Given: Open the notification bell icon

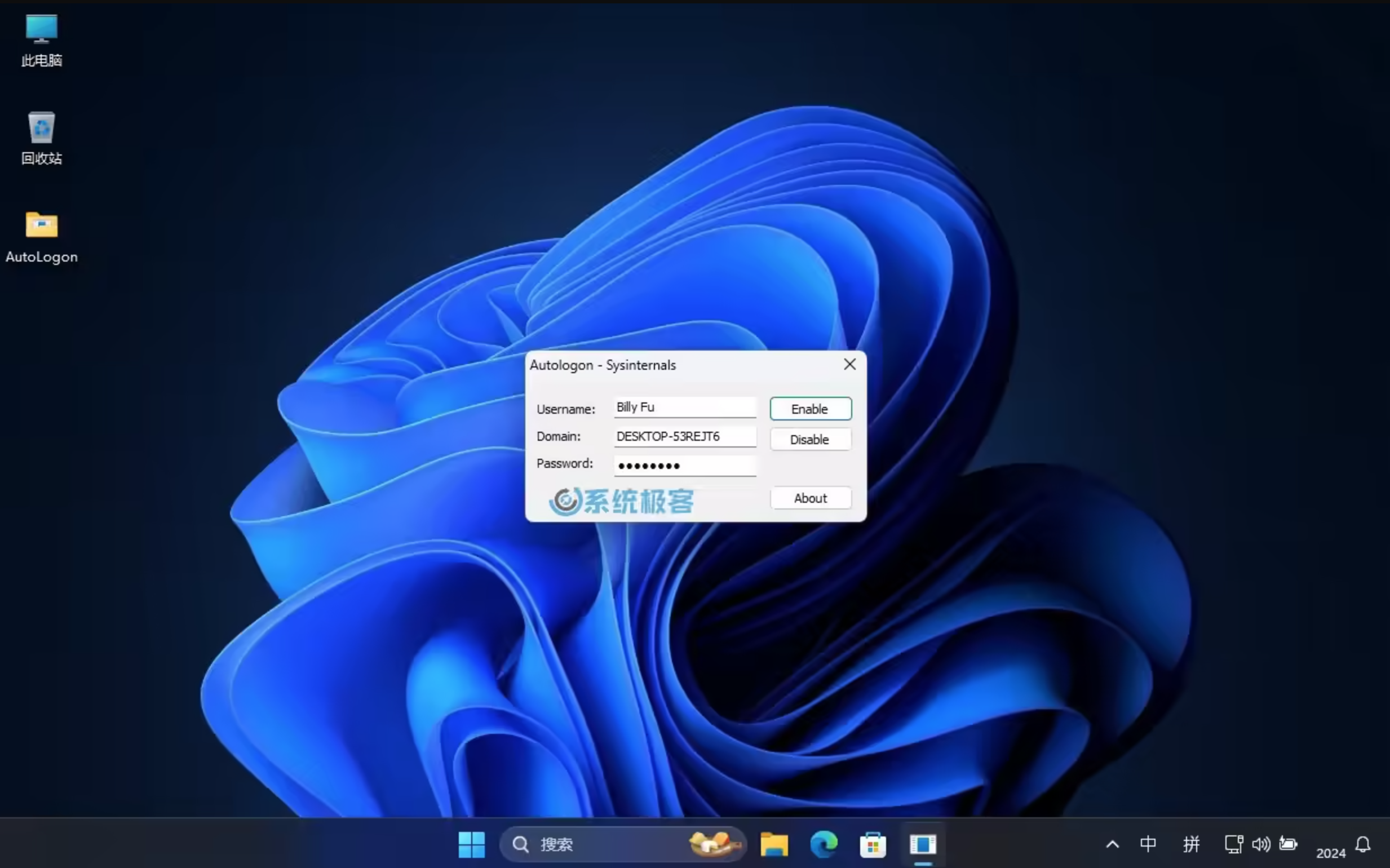Looking at the screenshot, I should pyautogui.click(x=1363, y=844).
